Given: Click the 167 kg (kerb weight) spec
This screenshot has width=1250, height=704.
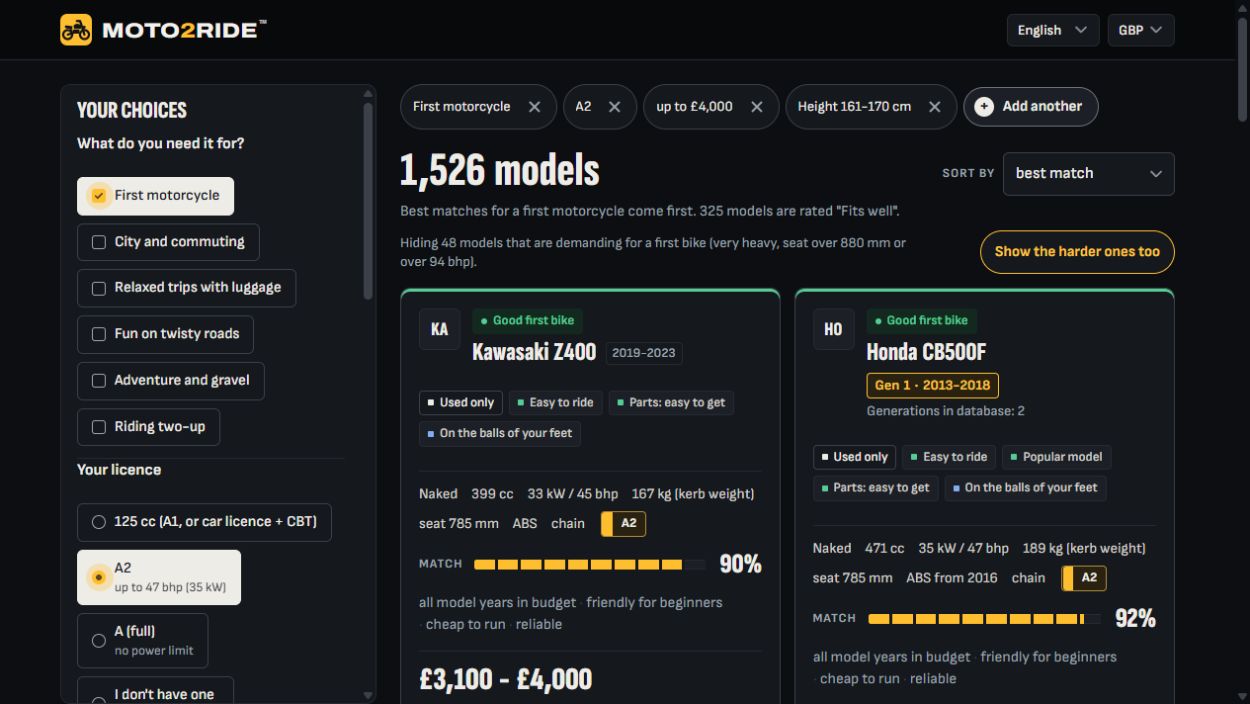Looking at the screenshot, I should pyautogui.click(x=693, y=494).
